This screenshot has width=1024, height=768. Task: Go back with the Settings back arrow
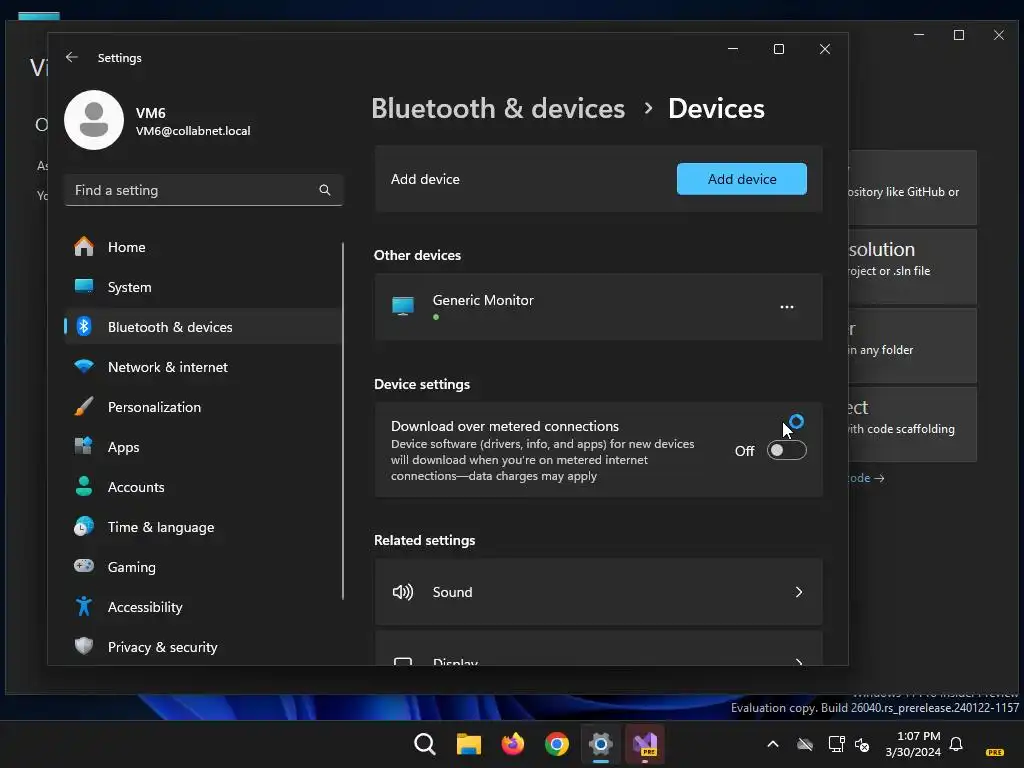(72, 57)
